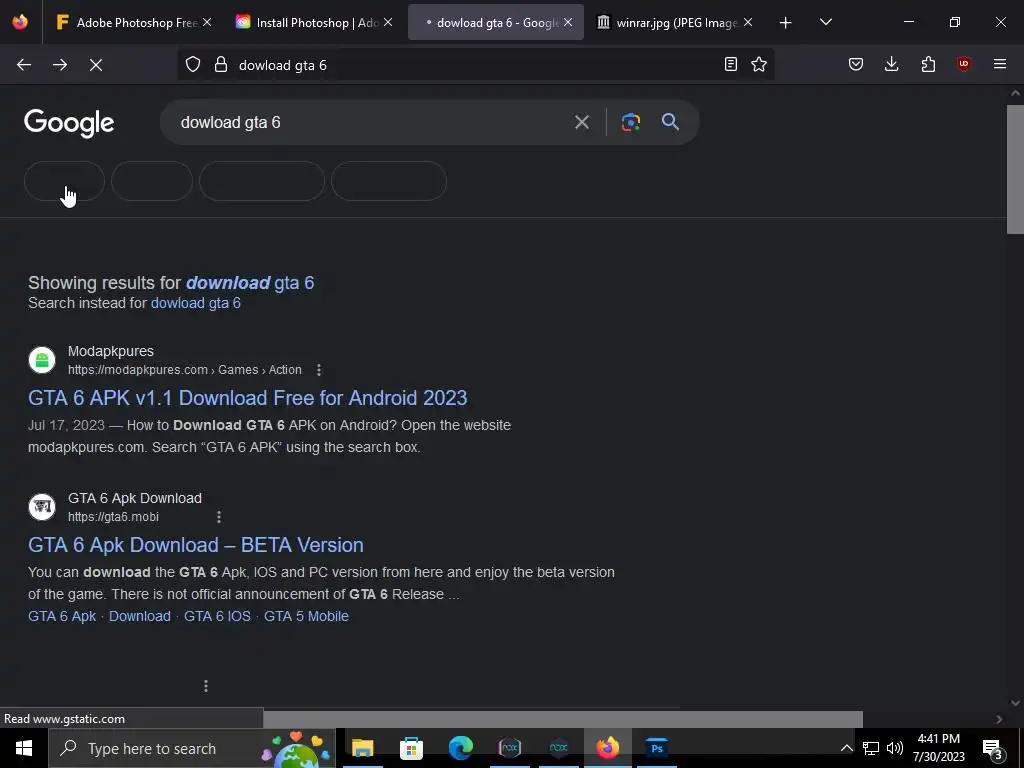
Task: Open Photoshop from the taskbar
Action: (656, 748)
